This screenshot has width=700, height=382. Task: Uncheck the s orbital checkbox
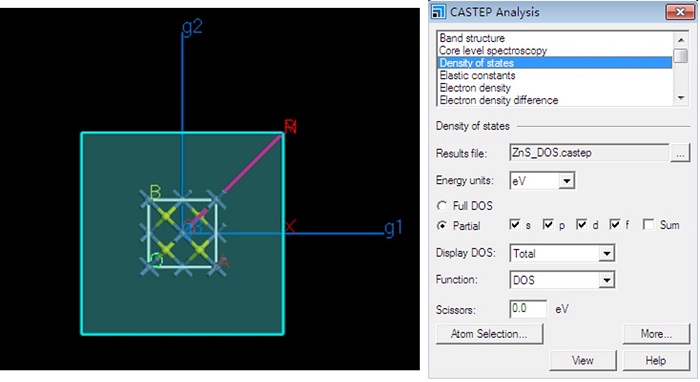pos(515,224)
